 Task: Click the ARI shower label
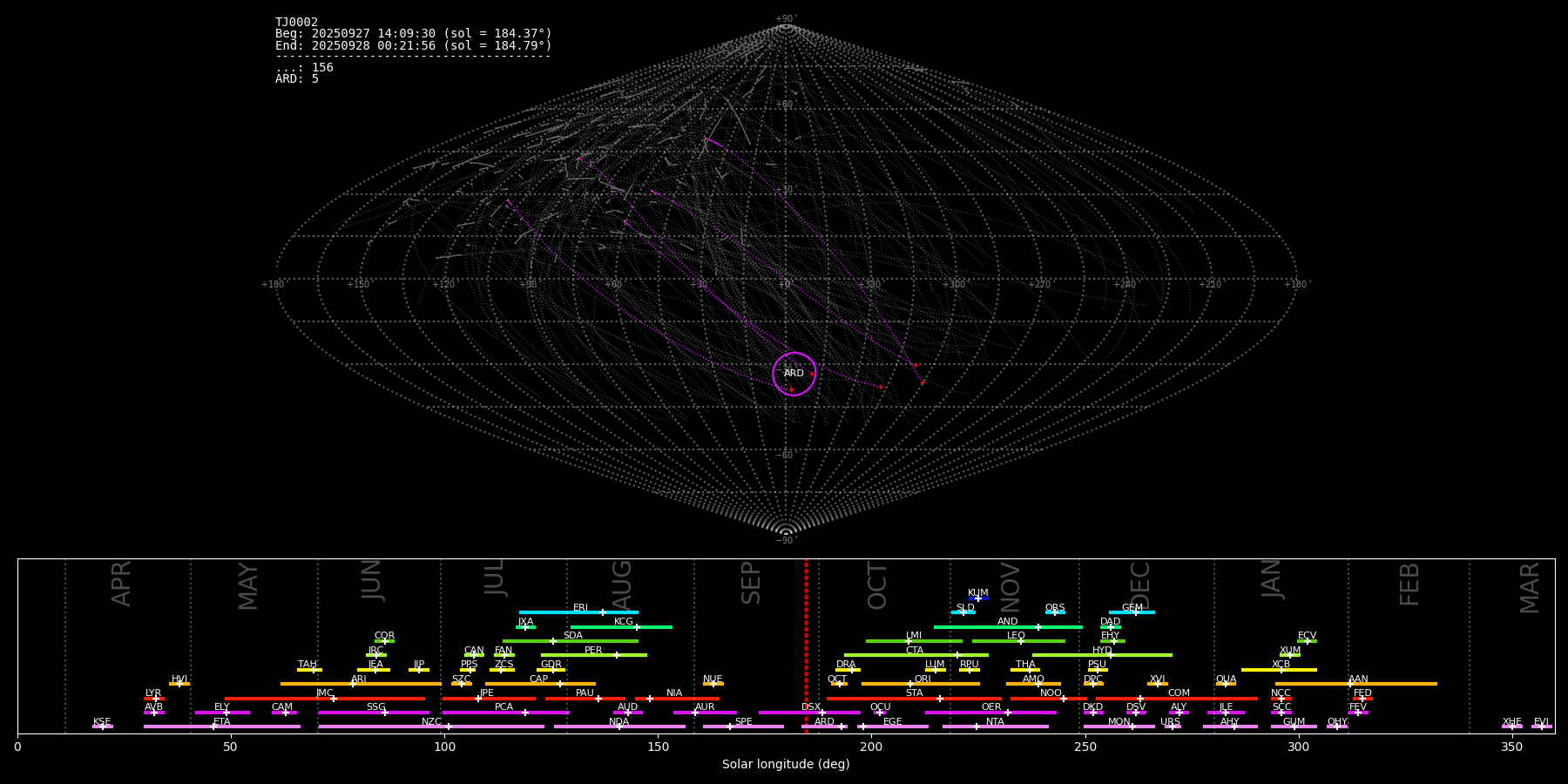(359, 679)
